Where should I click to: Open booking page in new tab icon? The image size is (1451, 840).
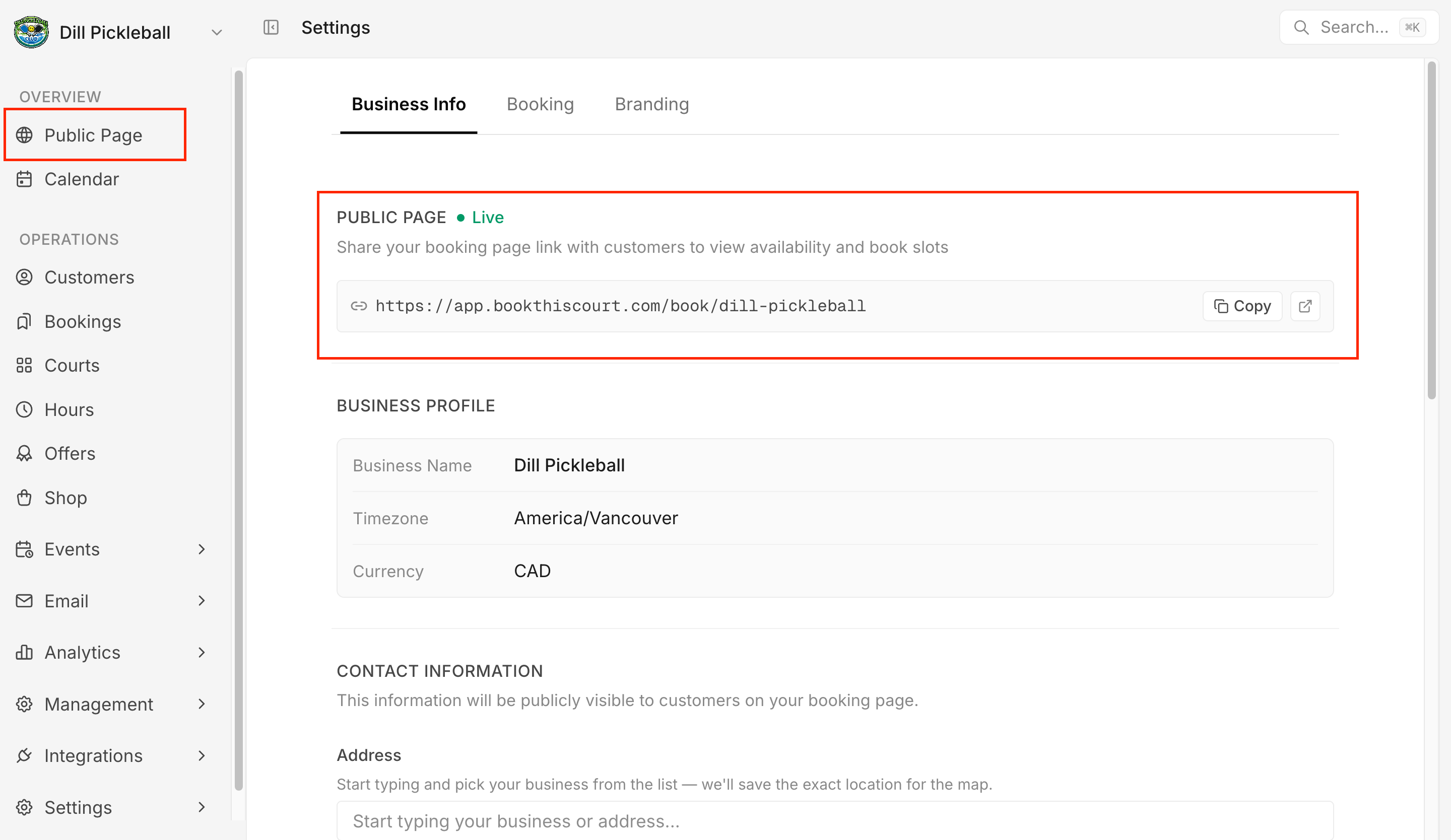pyautogui.click(x=1305, y=306)
